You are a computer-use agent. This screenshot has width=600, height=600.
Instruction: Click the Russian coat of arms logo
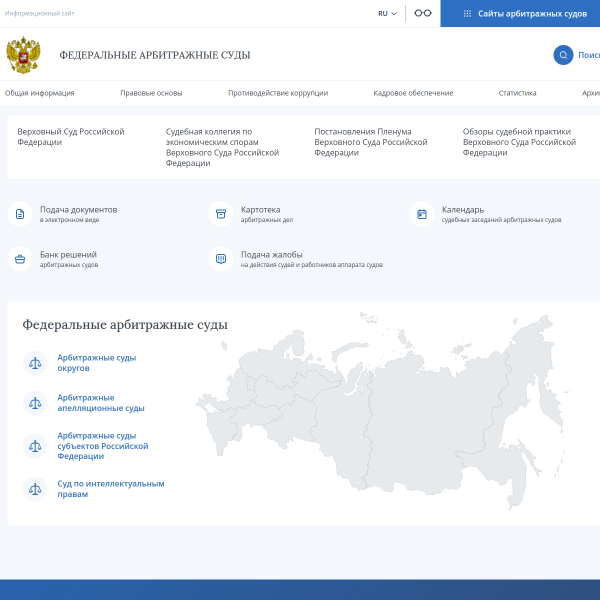23,55
